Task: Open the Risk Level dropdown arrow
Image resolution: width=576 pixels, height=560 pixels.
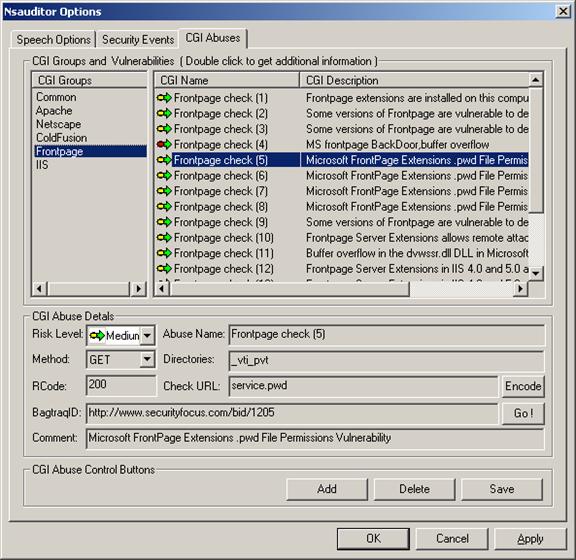Action: pyautogui.click(x=147, y=335)
